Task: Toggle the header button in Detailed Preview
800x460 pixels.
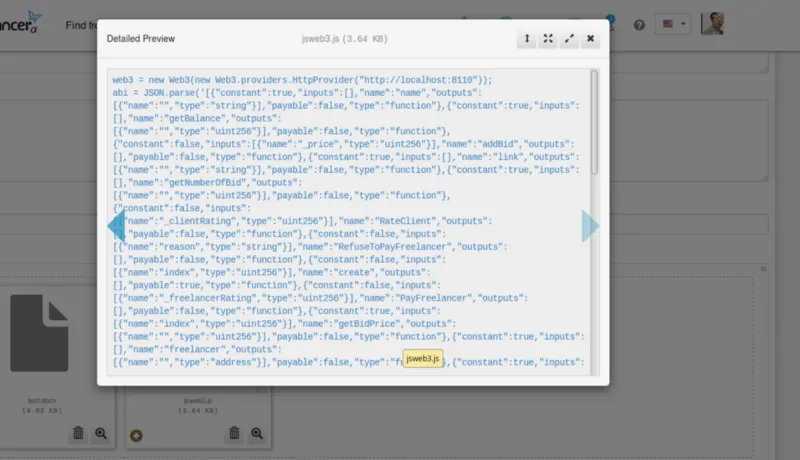Action: 527,39
